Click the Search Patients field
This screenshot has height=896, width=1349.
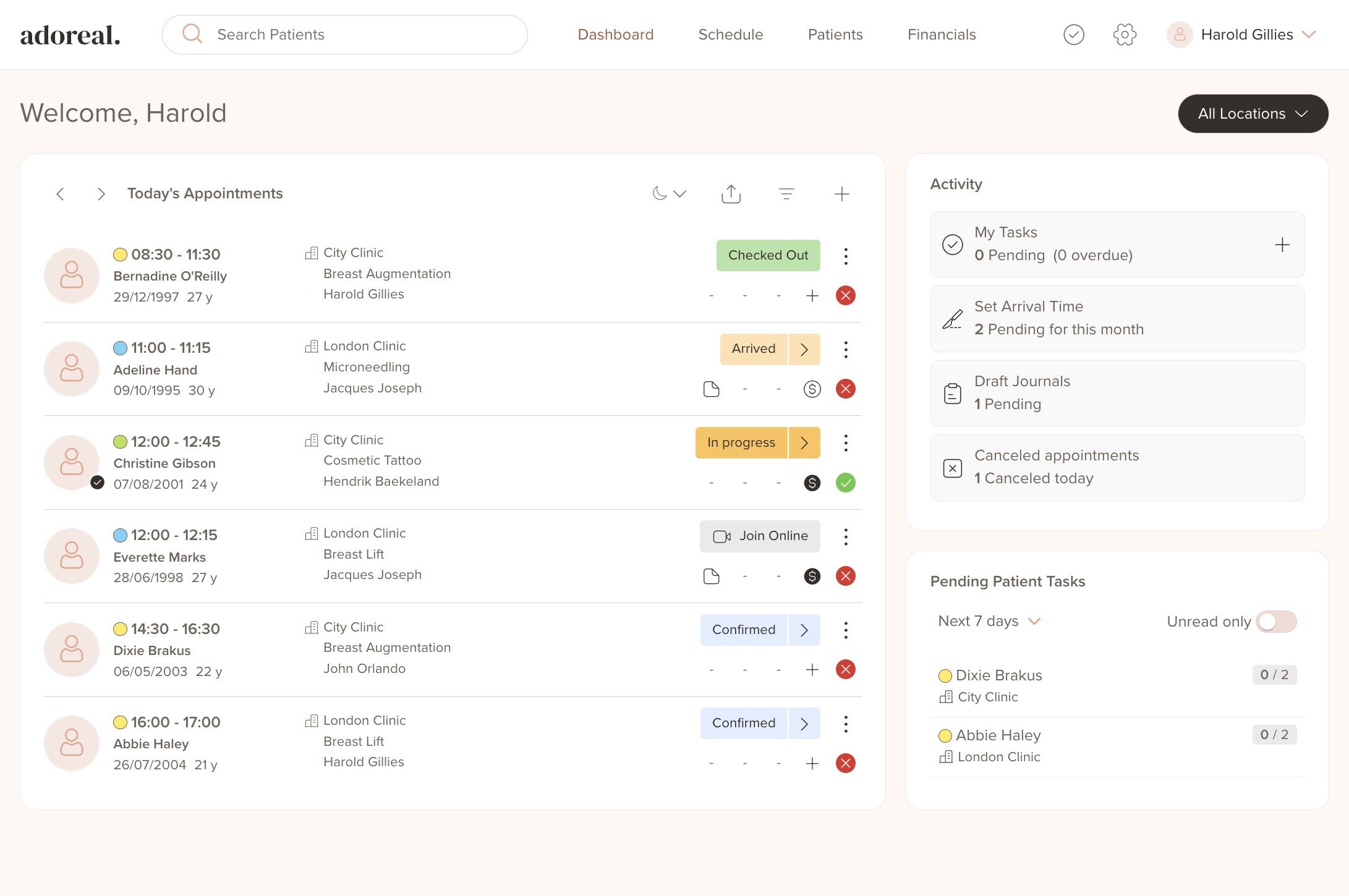click(x=344, y=35)
